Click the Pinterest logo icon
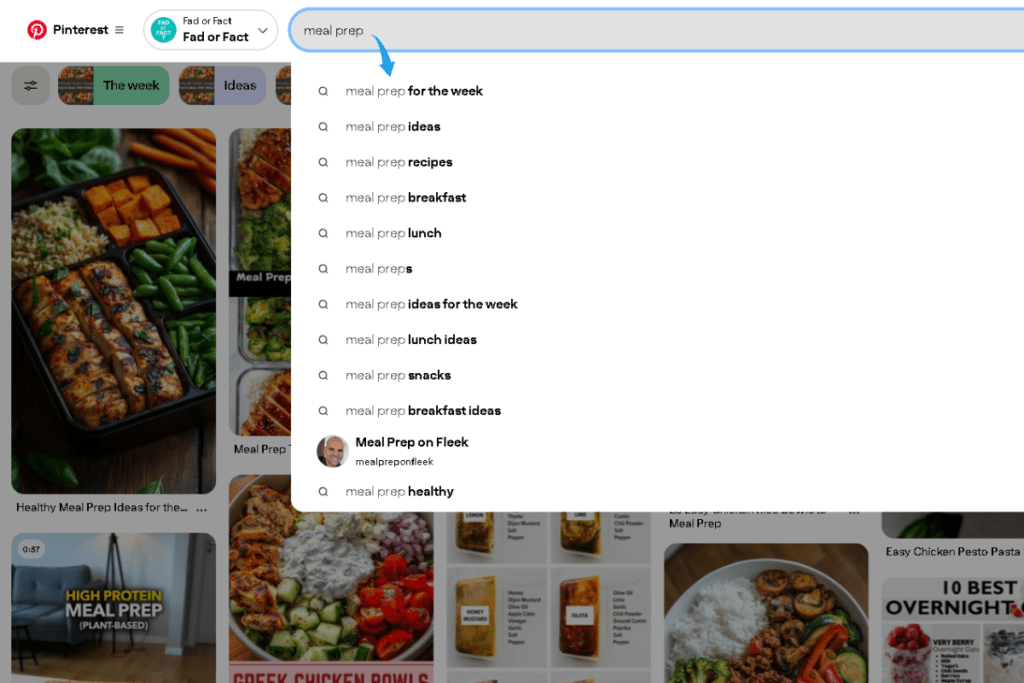Screen dimensions: 1024x683 click(x=38, y=30)
